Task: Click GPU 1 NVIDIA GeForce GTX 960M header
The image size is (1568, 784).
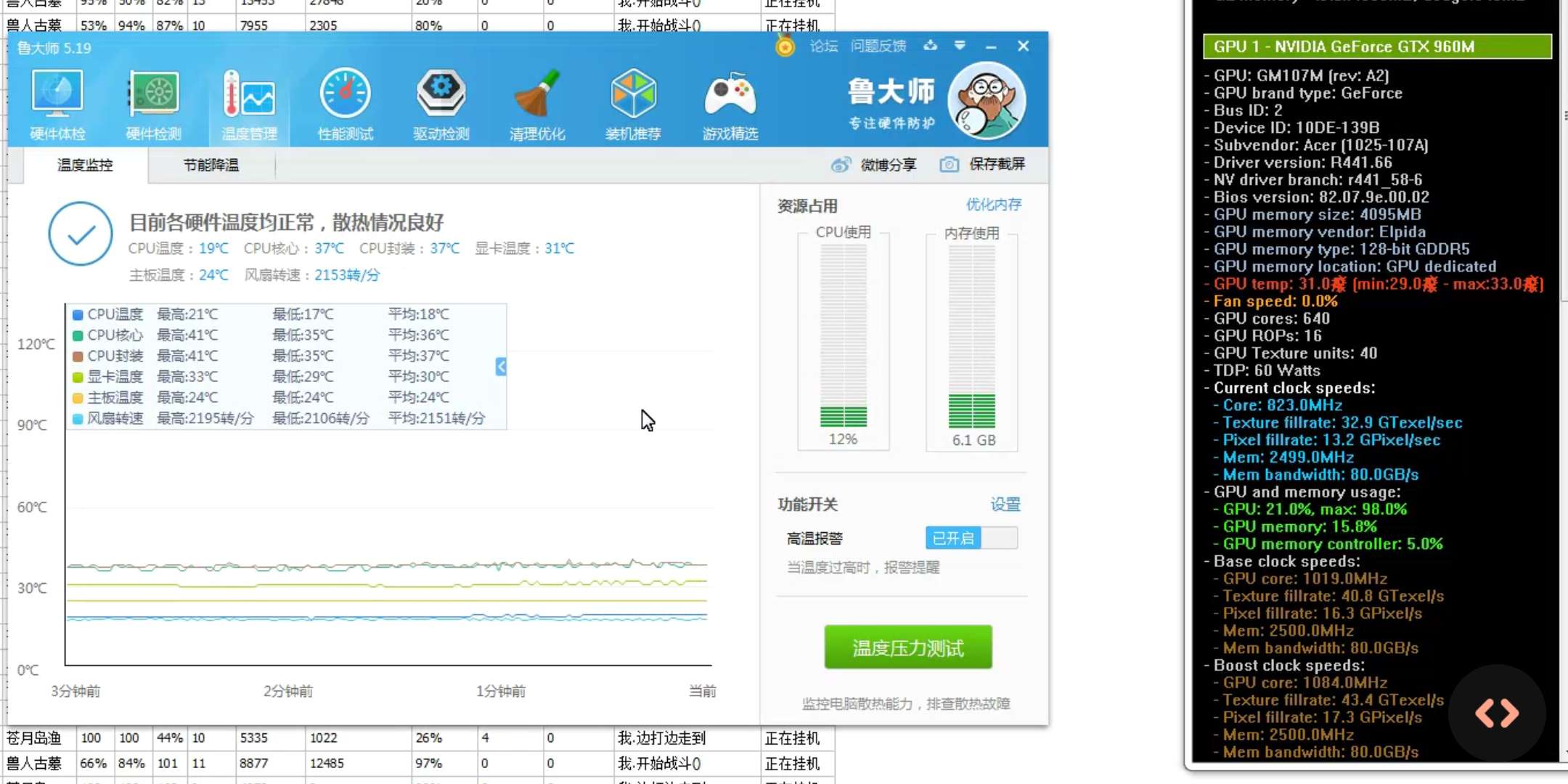Action: pos(1377,46)
